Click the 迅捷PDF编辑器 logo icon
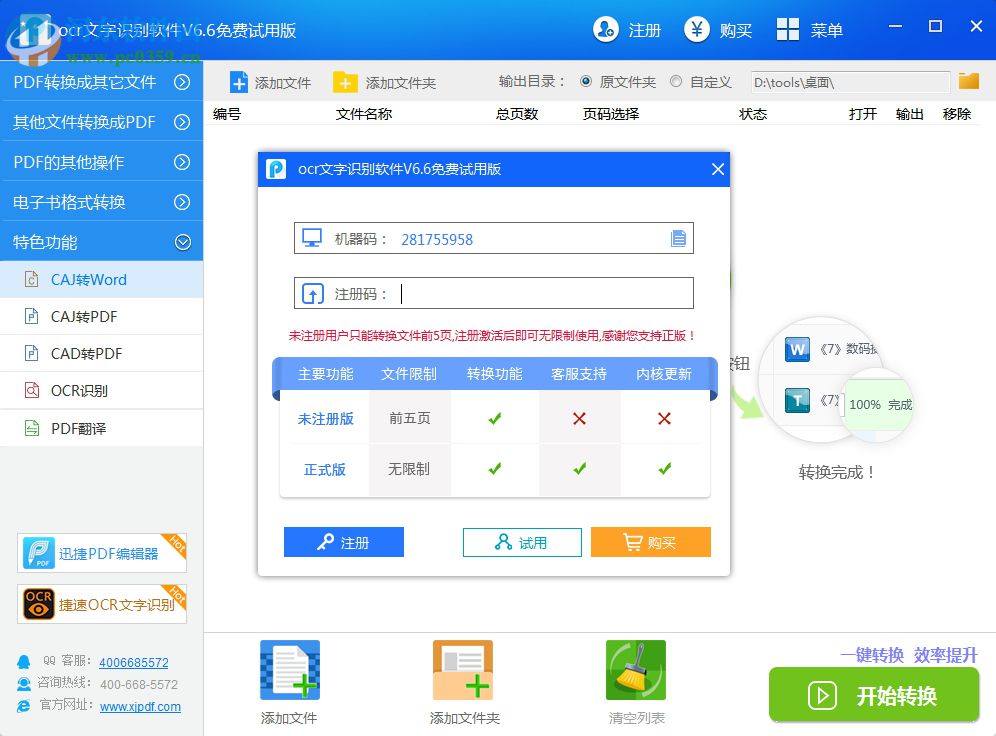The height and width of the screenshot is (736, 996). pyautogui.click(x=38, y=552)
